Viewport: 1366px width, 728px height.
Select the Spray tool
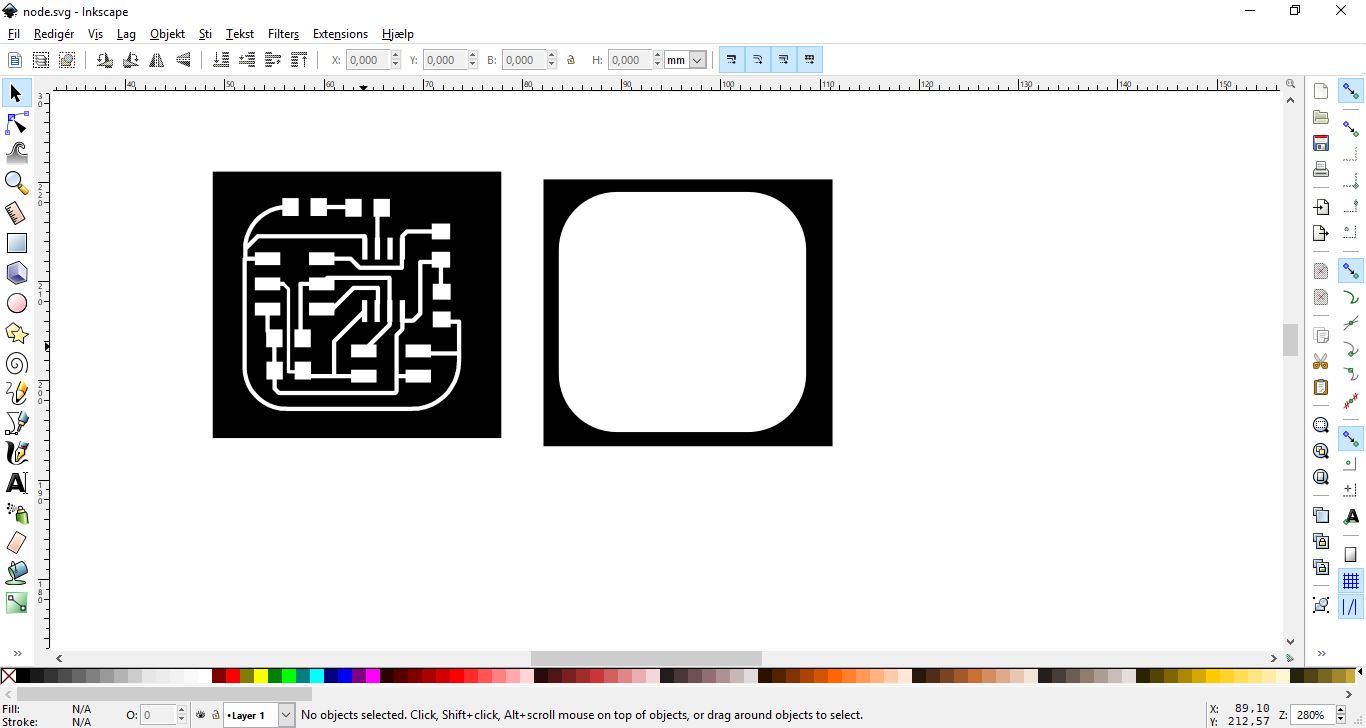[x=16, y=513]
